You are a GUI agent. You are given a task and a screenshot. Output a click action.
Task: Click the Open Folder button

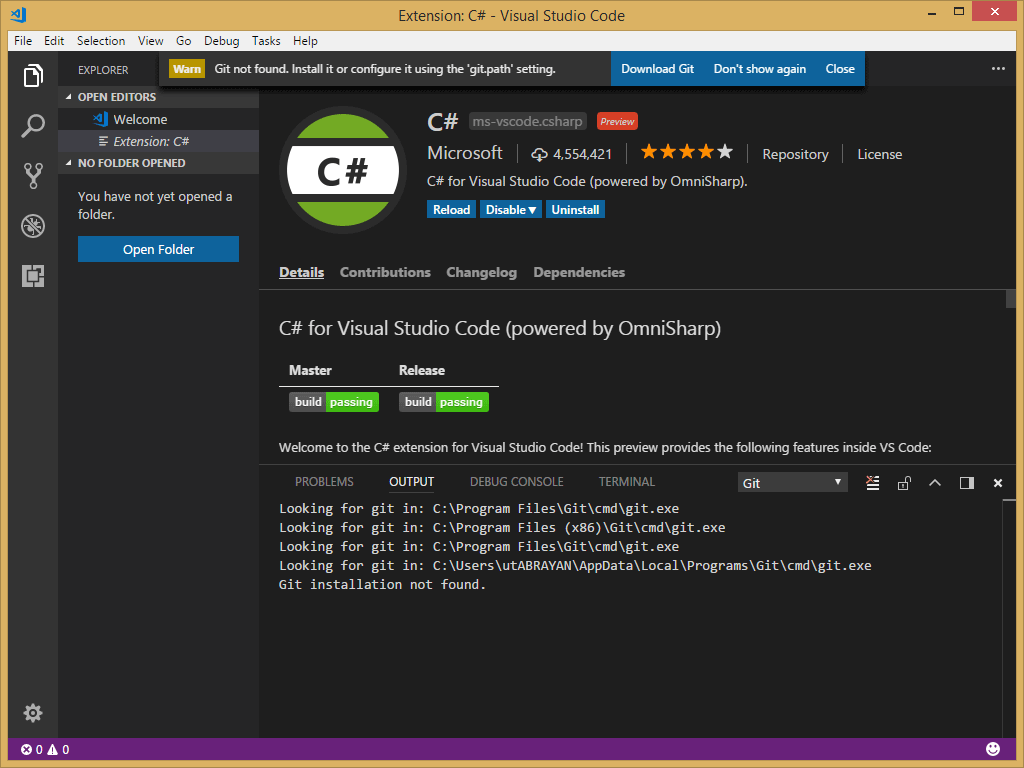coord(158,249)
